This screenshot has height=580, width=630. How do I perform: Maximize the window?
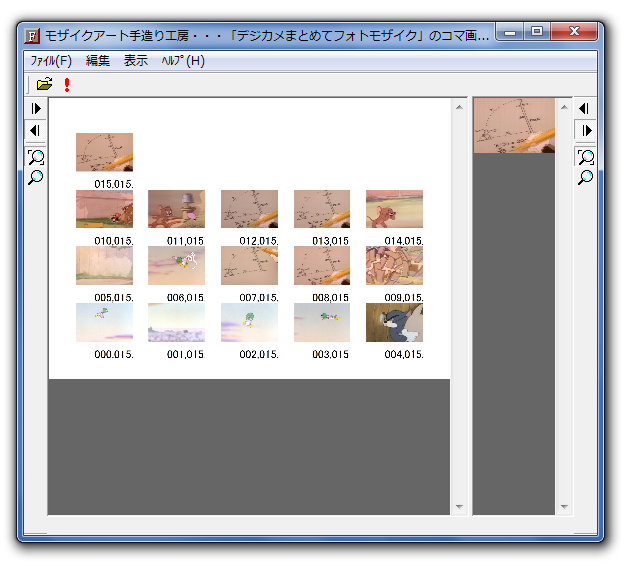tap(537, 32)
